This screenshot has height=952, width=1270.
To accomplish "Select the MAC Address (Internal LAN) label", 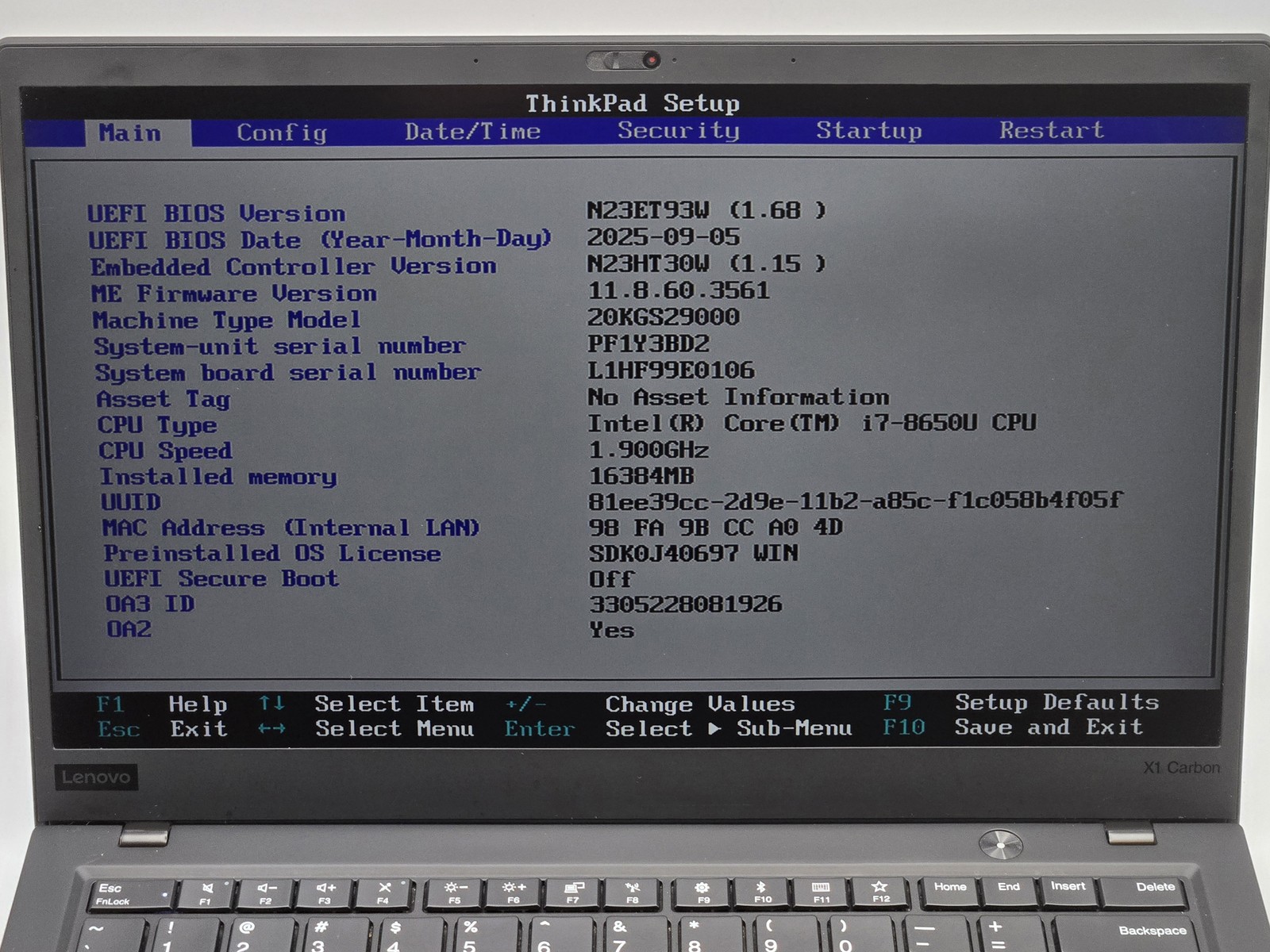I will pyautogui.click(x=291, y=528).
